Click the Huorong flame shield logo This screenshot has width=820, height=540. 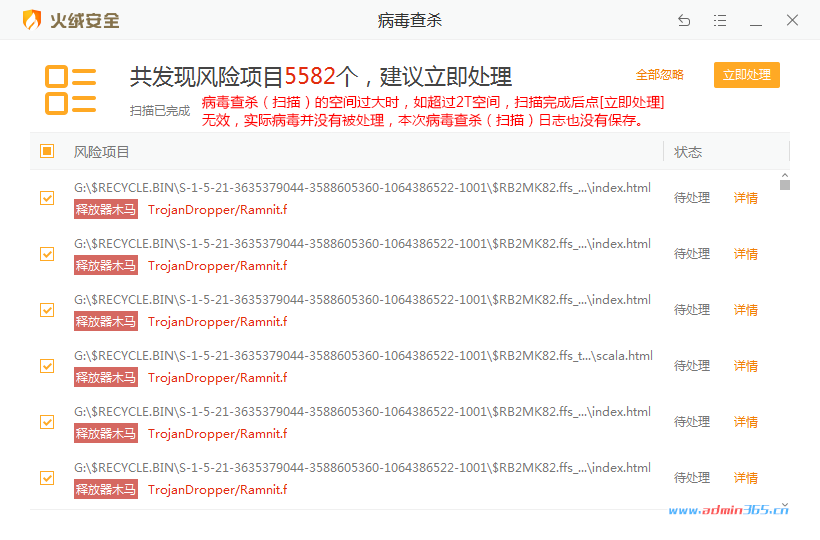click(31, 20)
